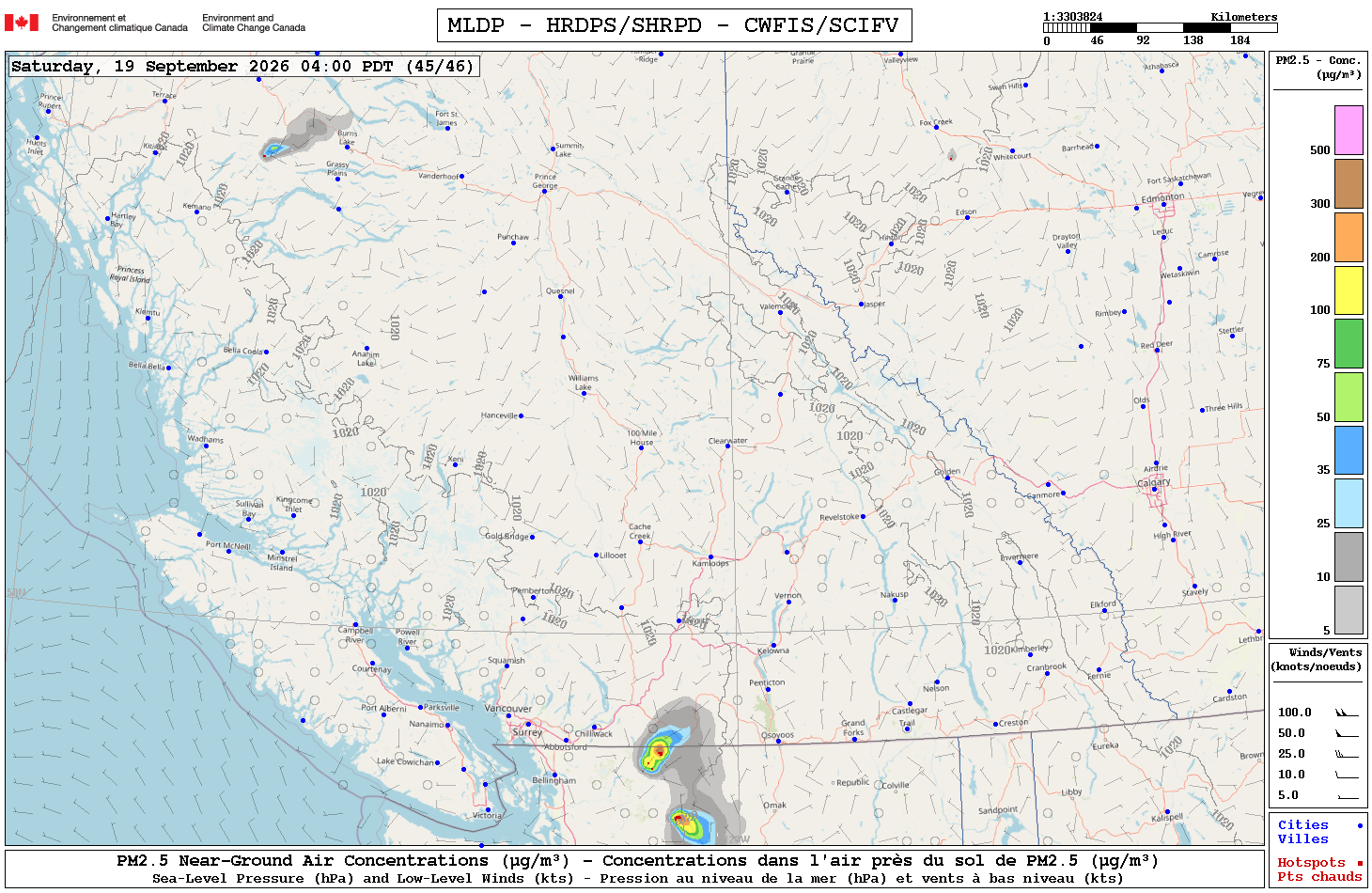Click the grey smoke plume near Burns Lake
This screenshot has width=1372, height=893.
(x=305, y=132)
